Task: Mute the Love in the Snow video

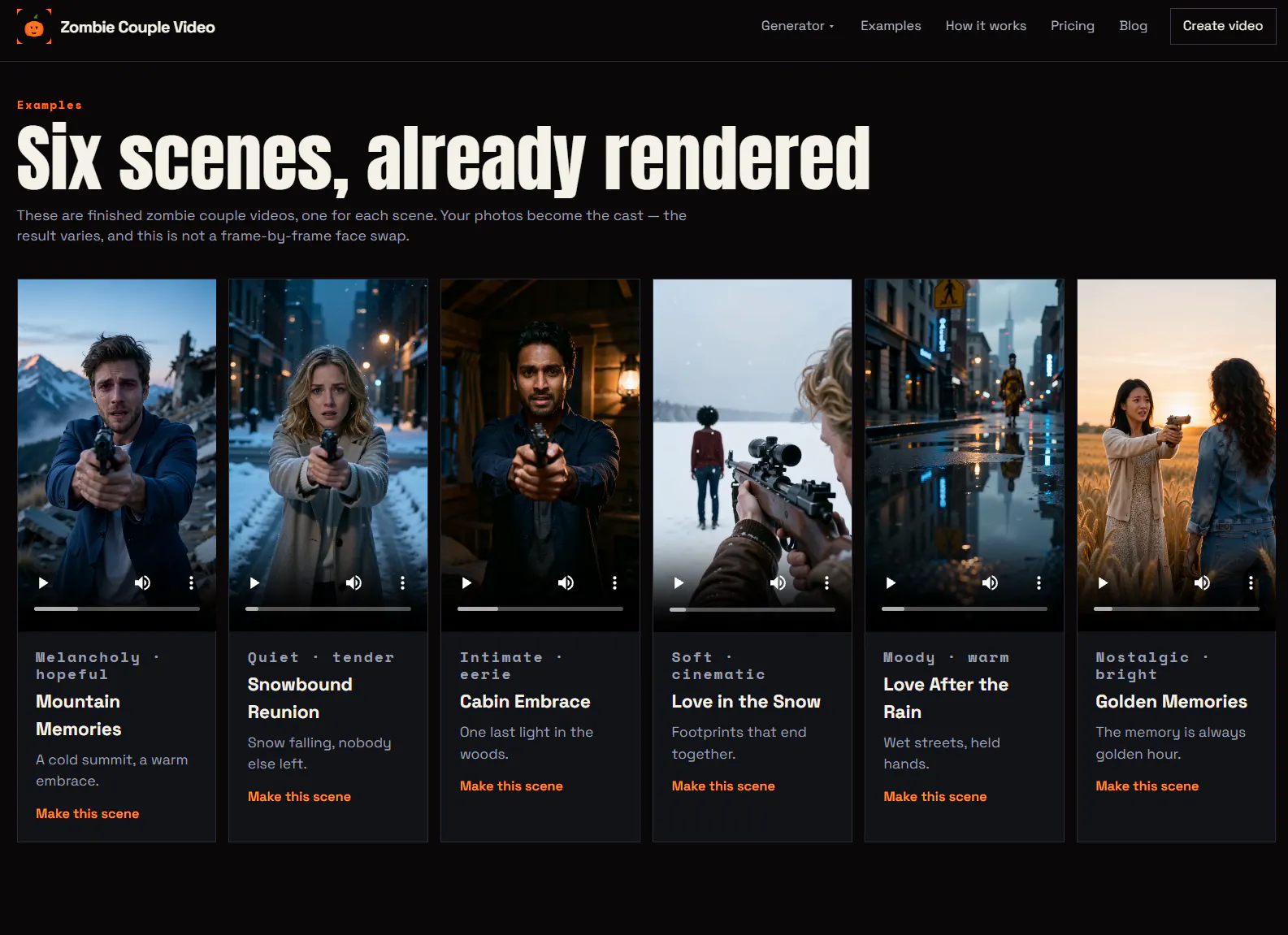Action: [778, 582]
